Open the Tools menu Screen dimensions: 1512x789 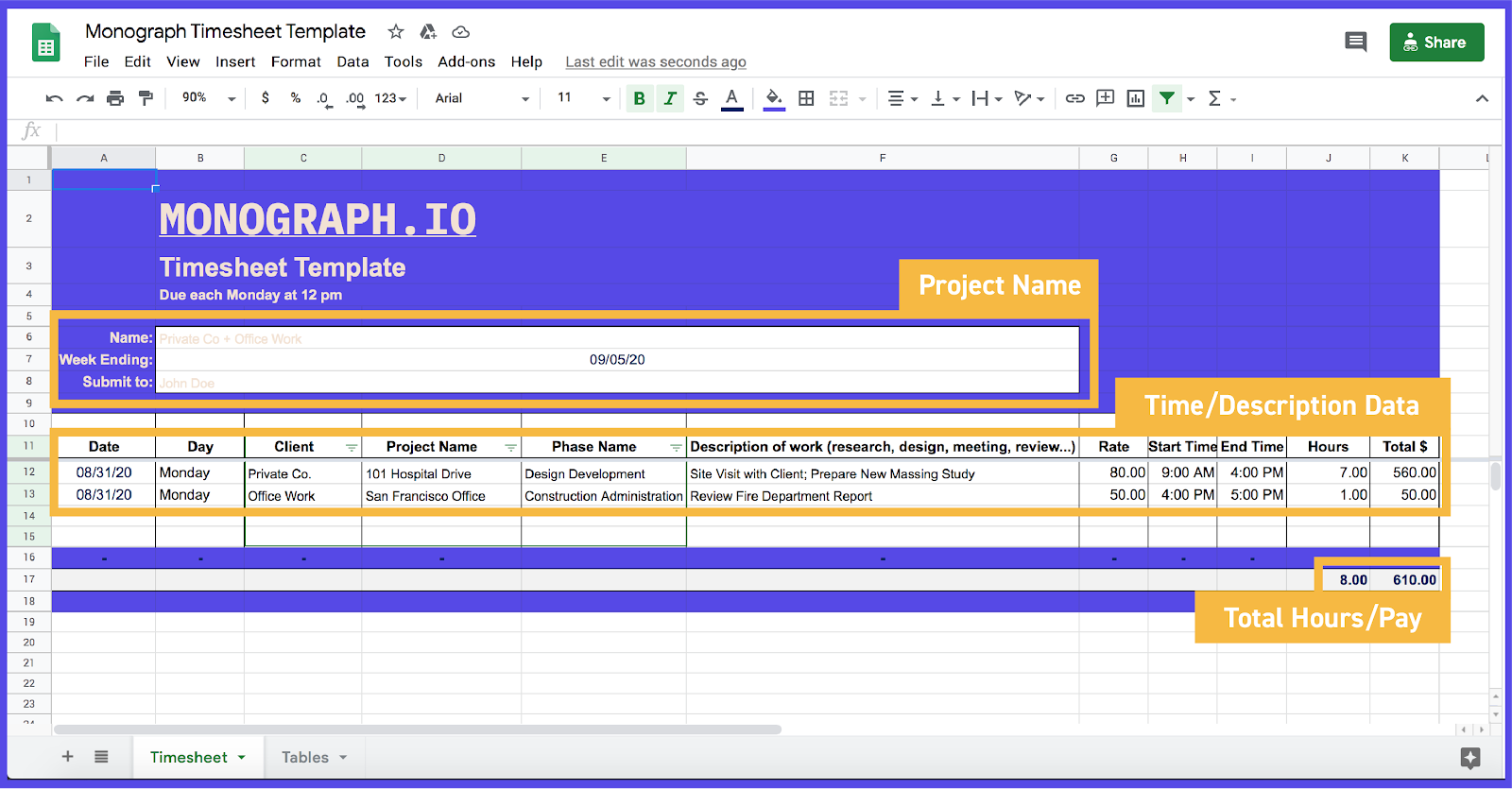pos(404,61)
